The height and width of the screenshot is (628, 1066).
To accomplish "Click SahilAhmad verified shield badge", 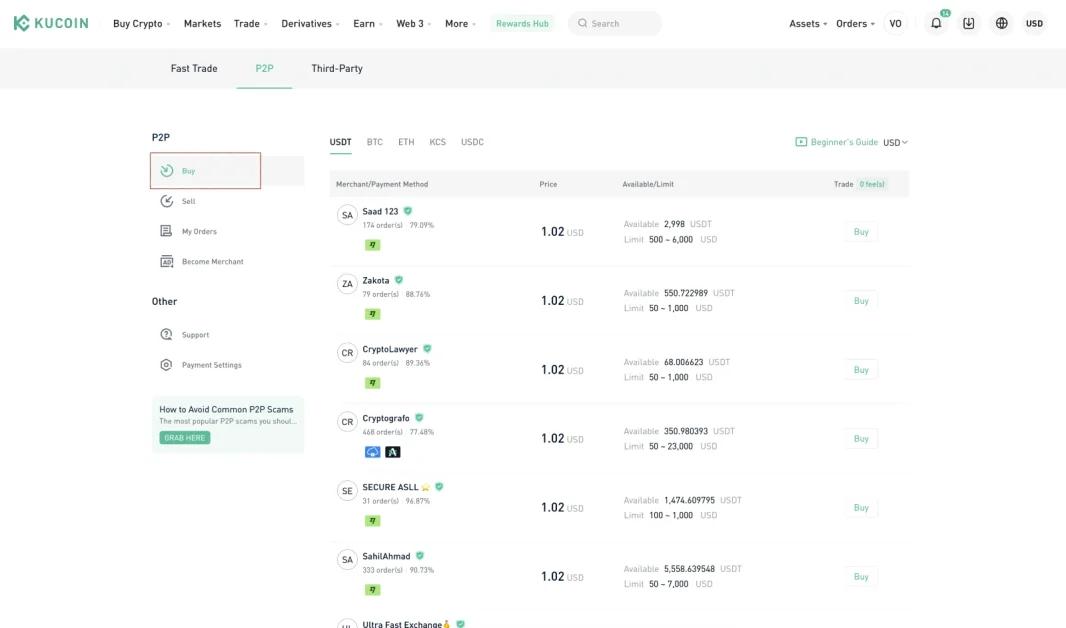I will (420, 556).
